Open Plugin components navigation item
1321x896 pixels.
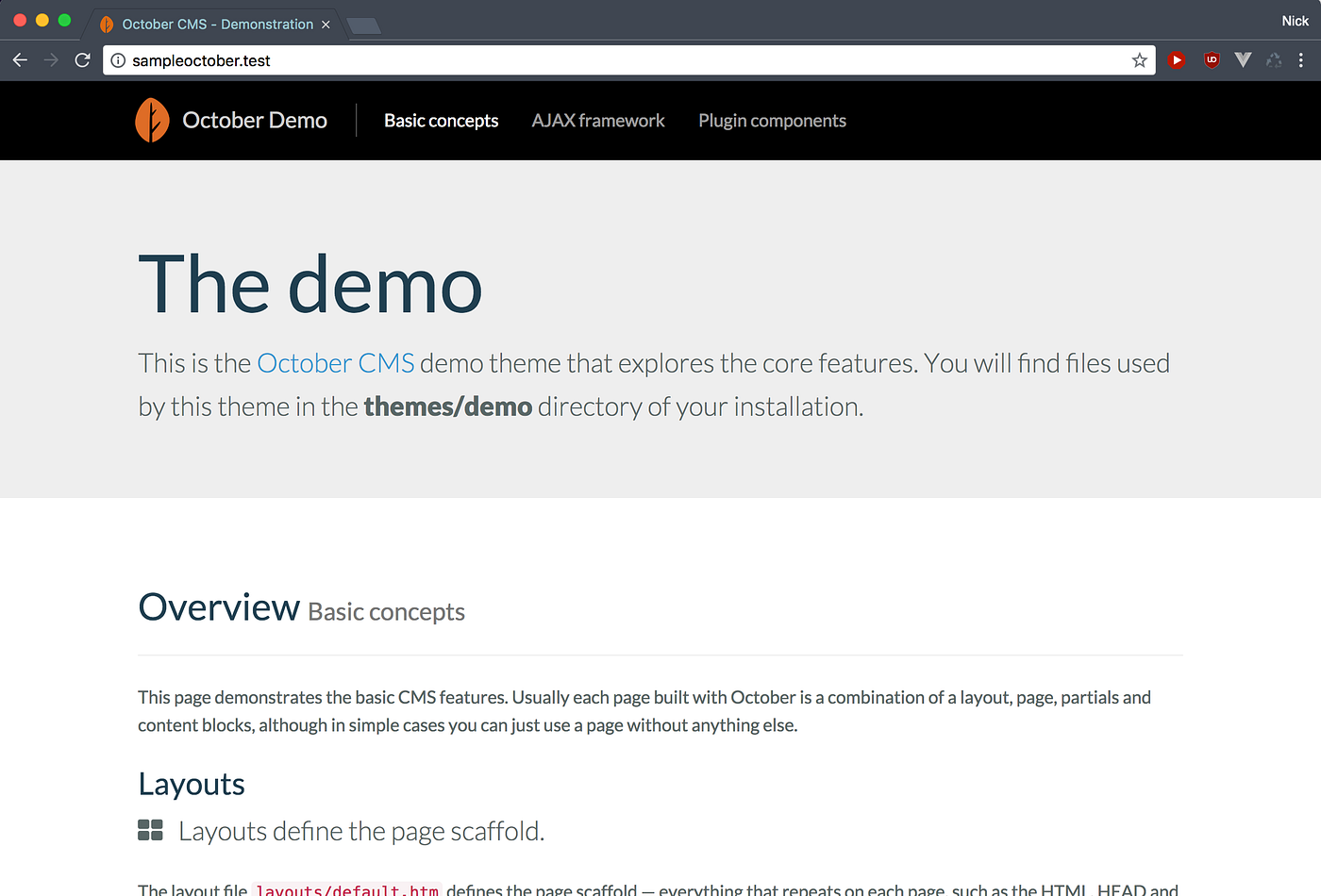pyautogui.click(x=772, y=120)
